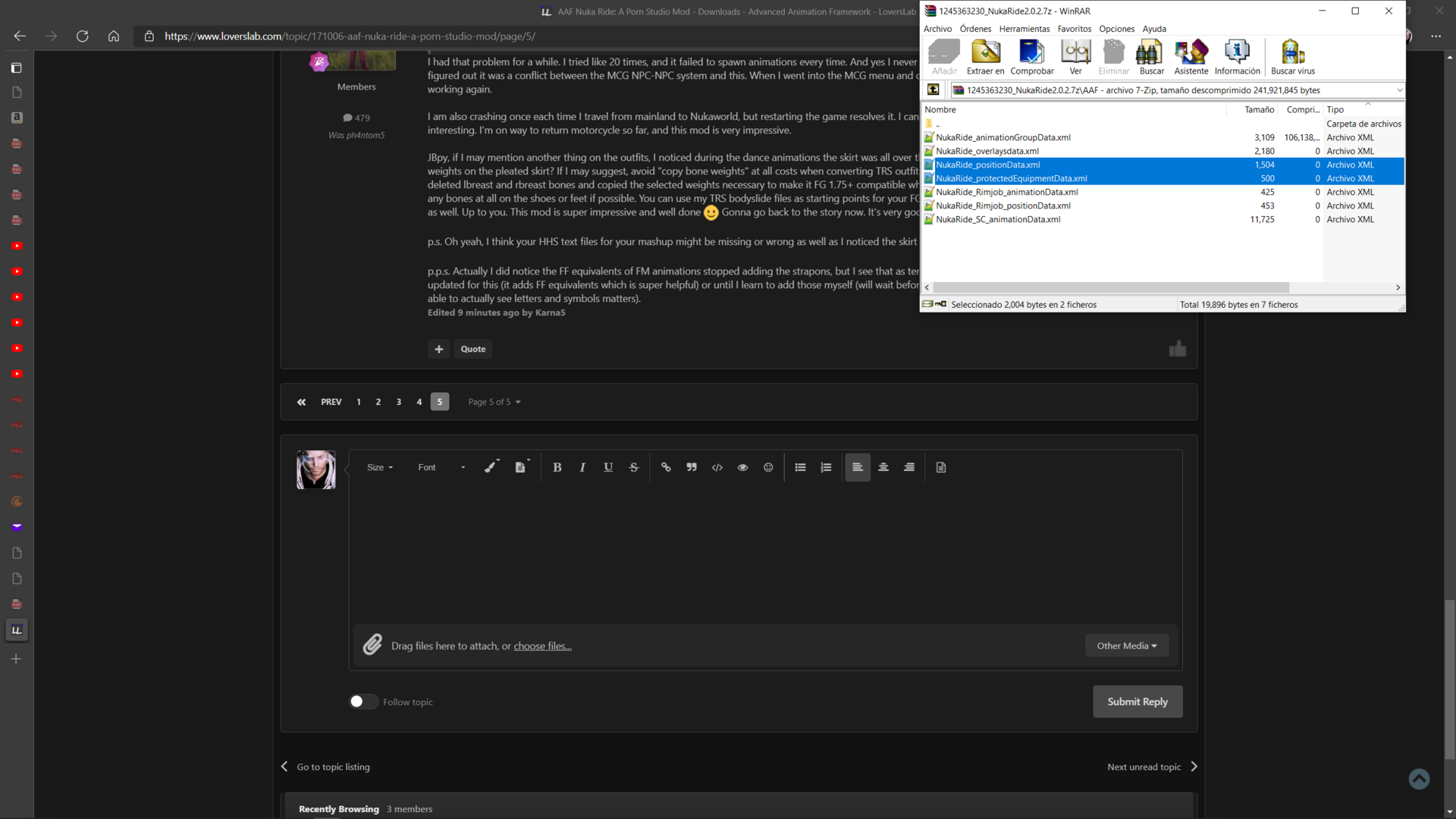Open Next unread topic link
Image resolution: width=1456 pixels, height=819 pixels.
1152,767
